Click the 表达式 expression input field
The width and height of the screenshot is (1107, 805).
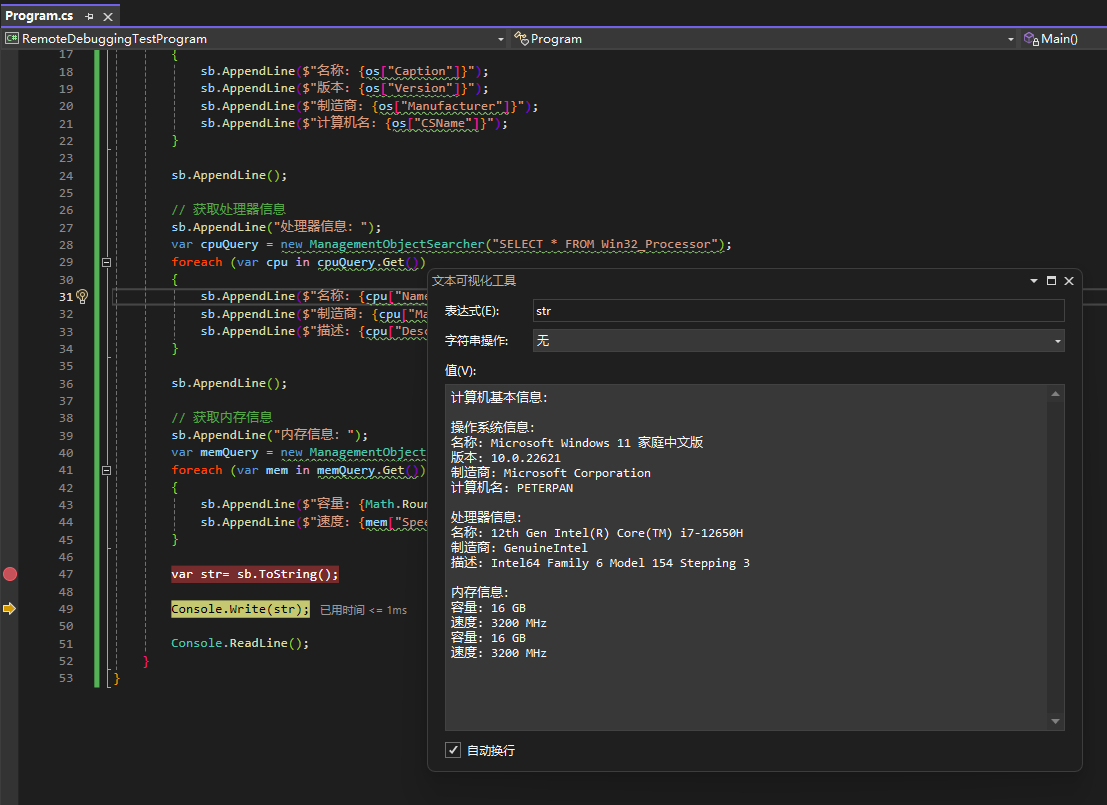798,311
